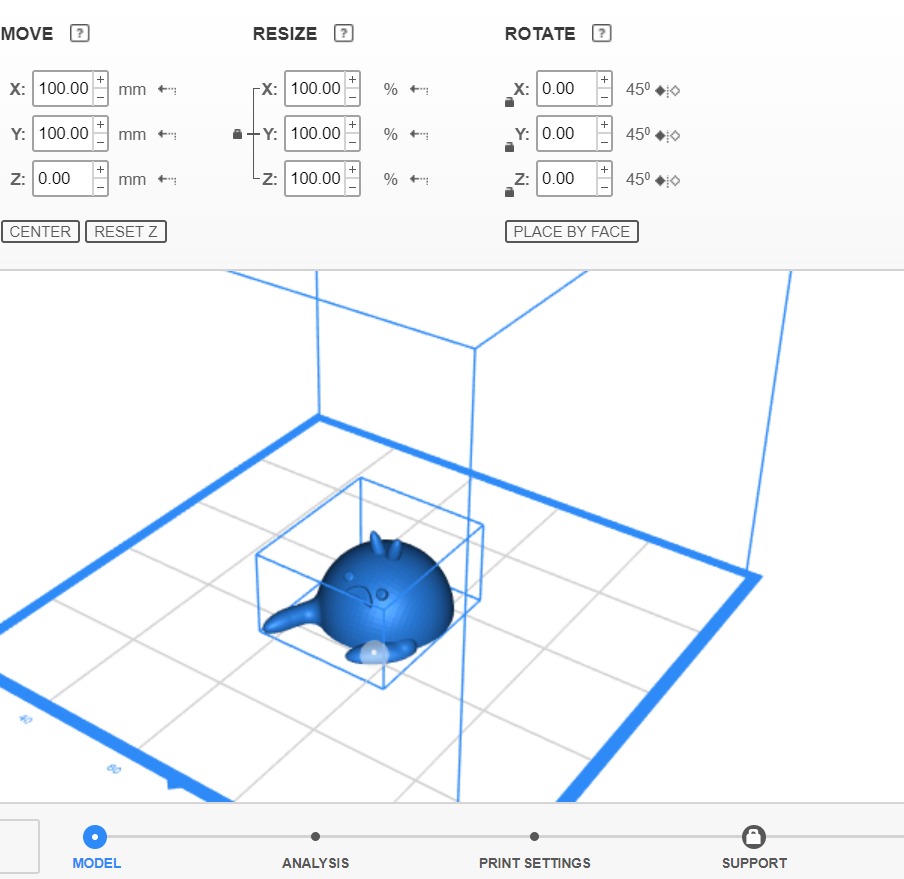Click the reset arrow beside Resize Y percent

coord(419,134)
